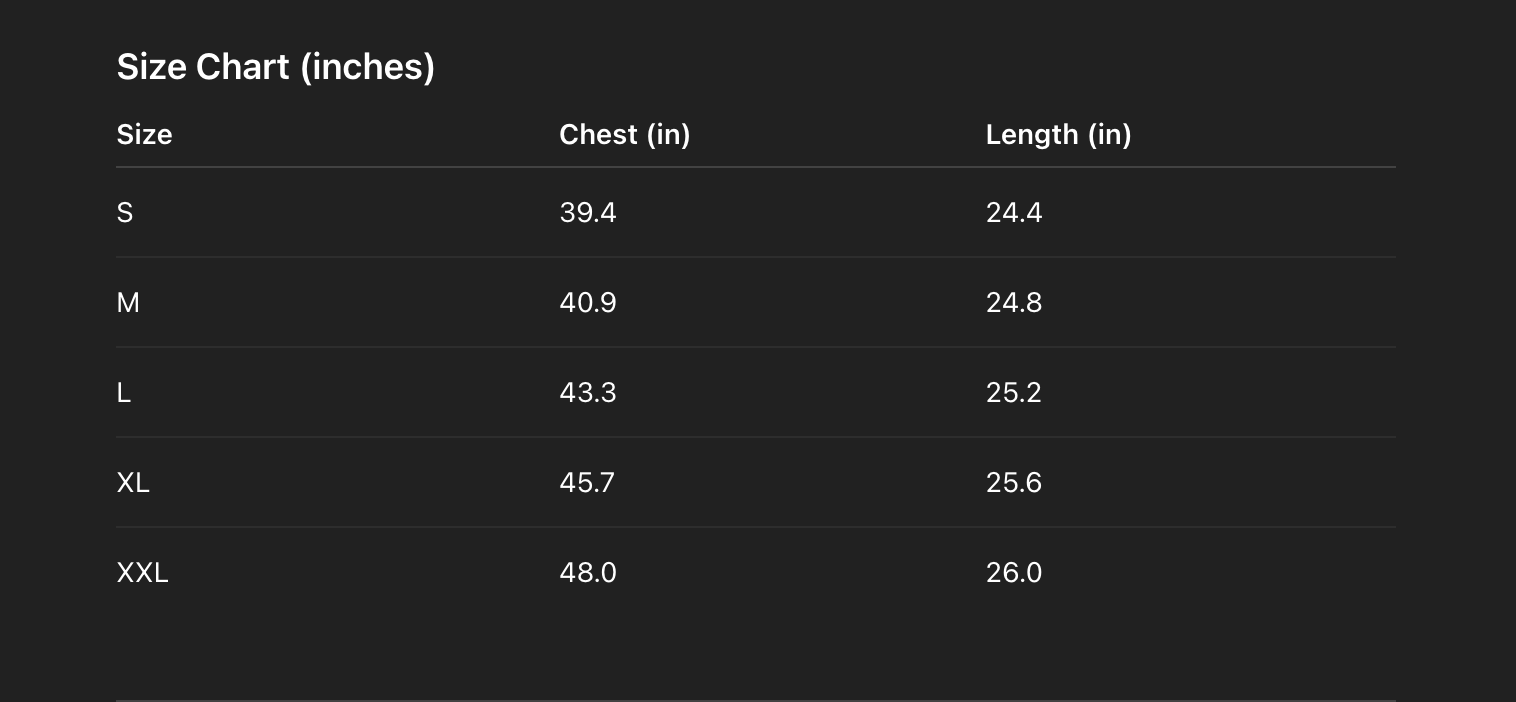Click the 48.0 chest value
1516x702 pixels.
(x=588, y=573)
